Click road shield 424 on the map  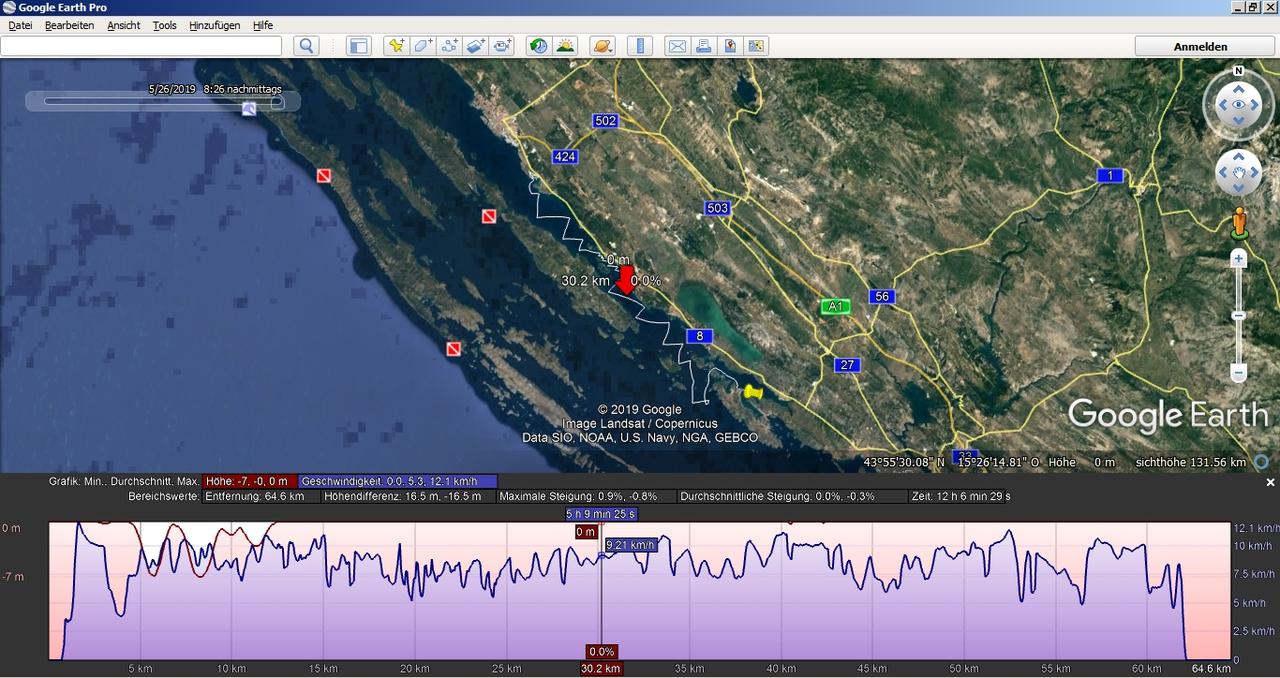pos(565,156)
